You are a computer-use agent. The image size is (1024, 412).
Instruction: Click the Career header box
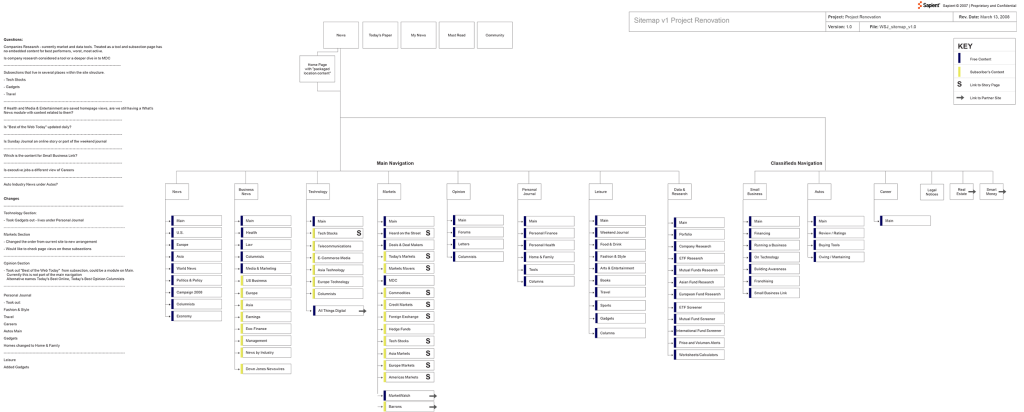click(886, 192)
